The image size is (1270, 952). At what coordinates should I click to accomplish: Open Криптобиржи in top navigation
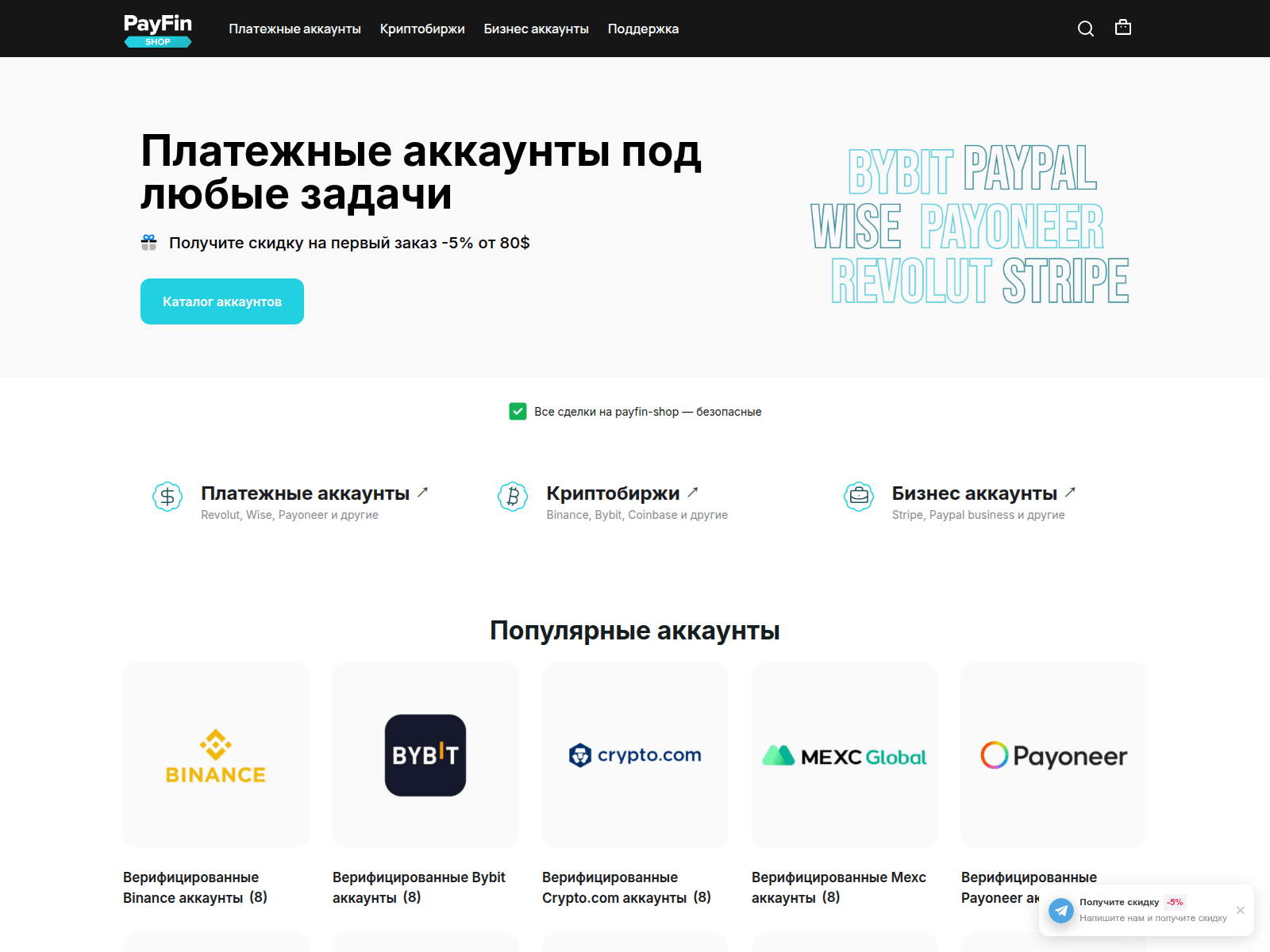tap(422, 29)
